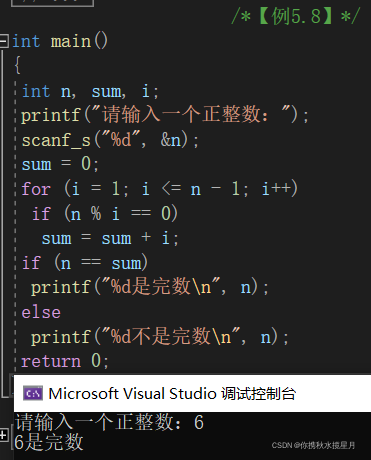The image size is (371, 460).
Task: Click the debug console window icon
Action: click(33, 393)
